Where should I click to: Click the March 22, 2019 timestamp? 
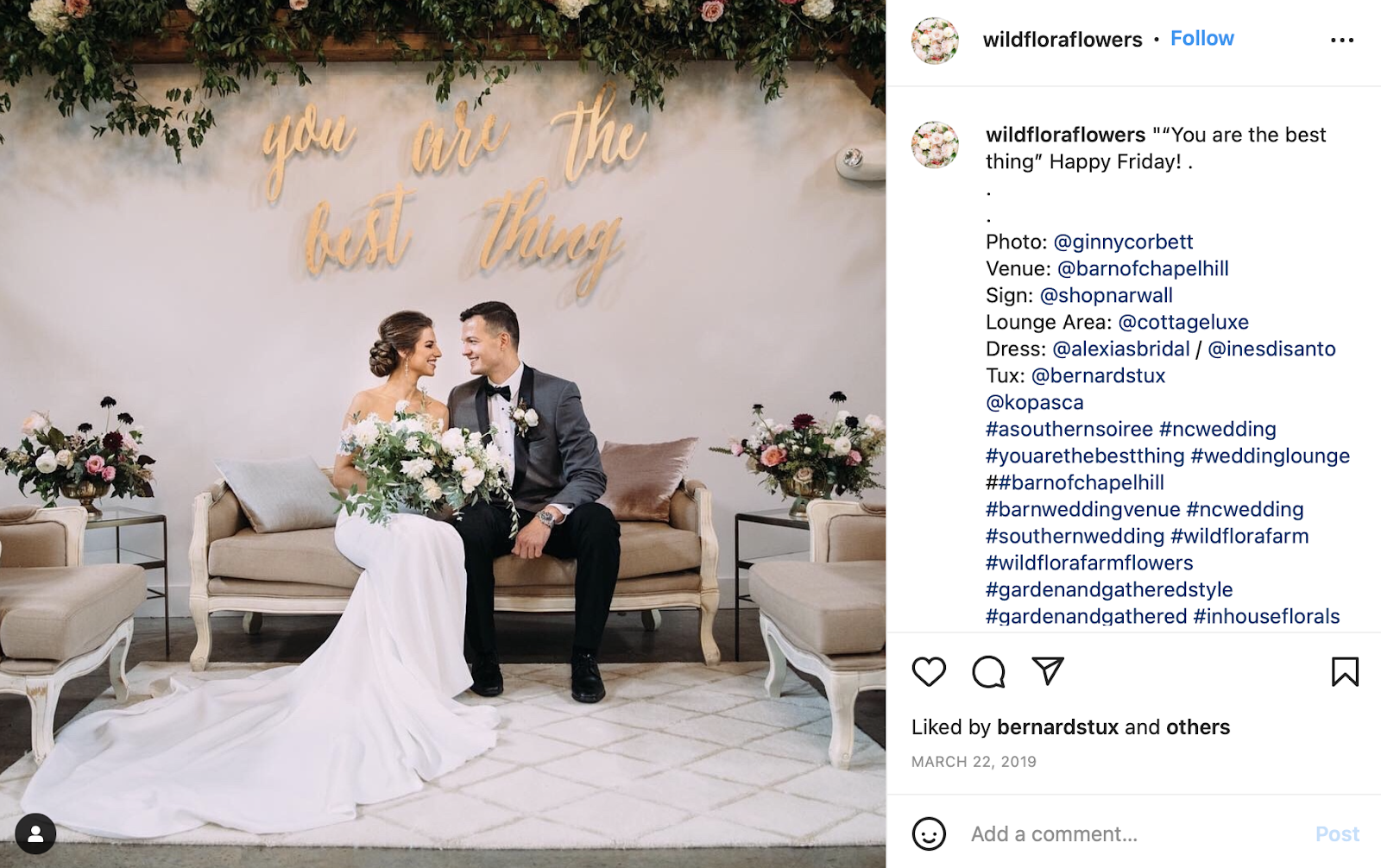(x=974, y=762)
